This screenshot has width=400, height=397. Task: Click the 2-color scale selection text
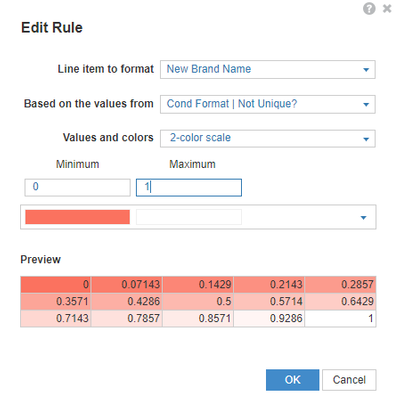click(x=200, y=138)
